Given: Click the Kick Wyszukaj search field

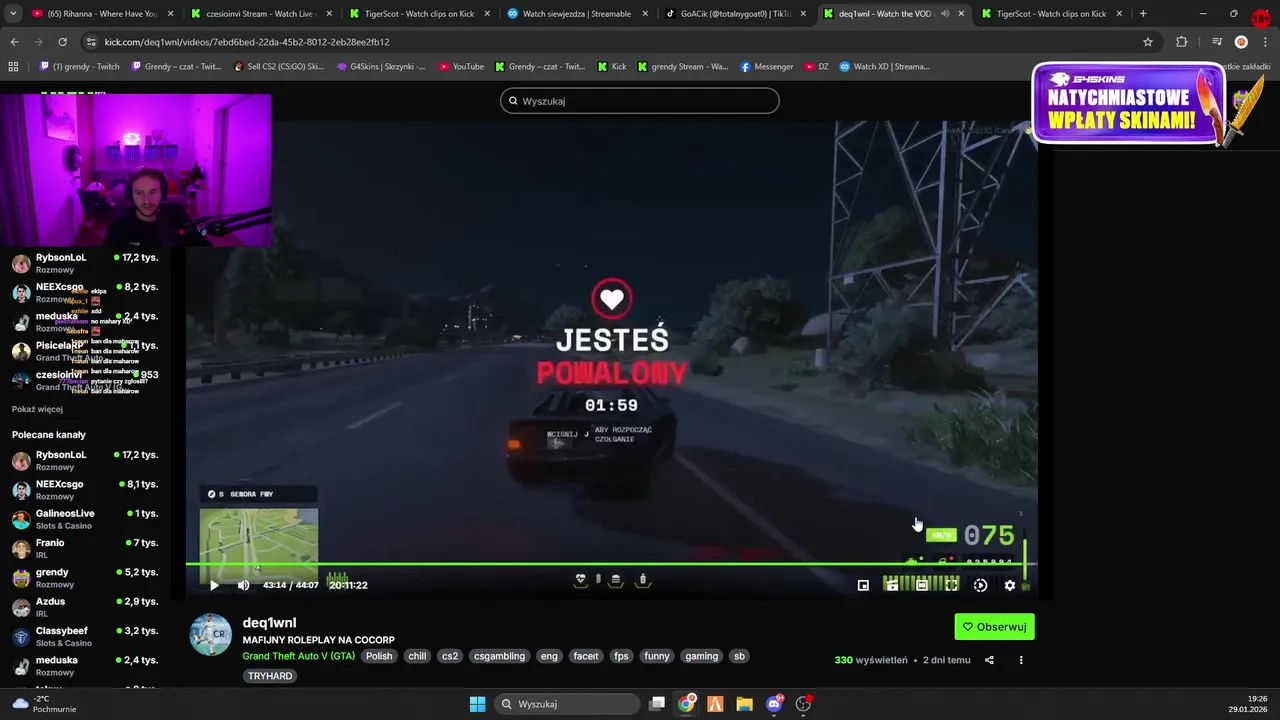Looking at the screenshot, I should pos(639,101).
